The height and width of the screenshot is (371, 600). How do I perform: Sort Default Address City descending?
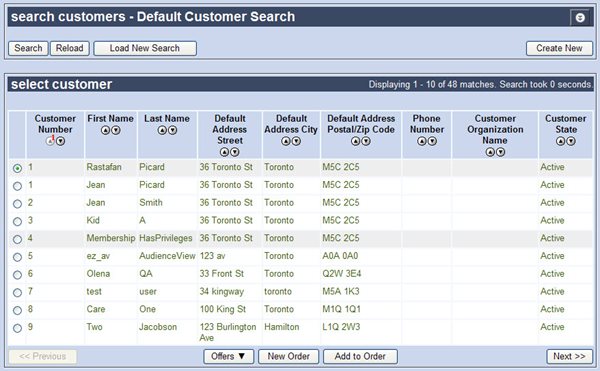(x=296, y=142)
